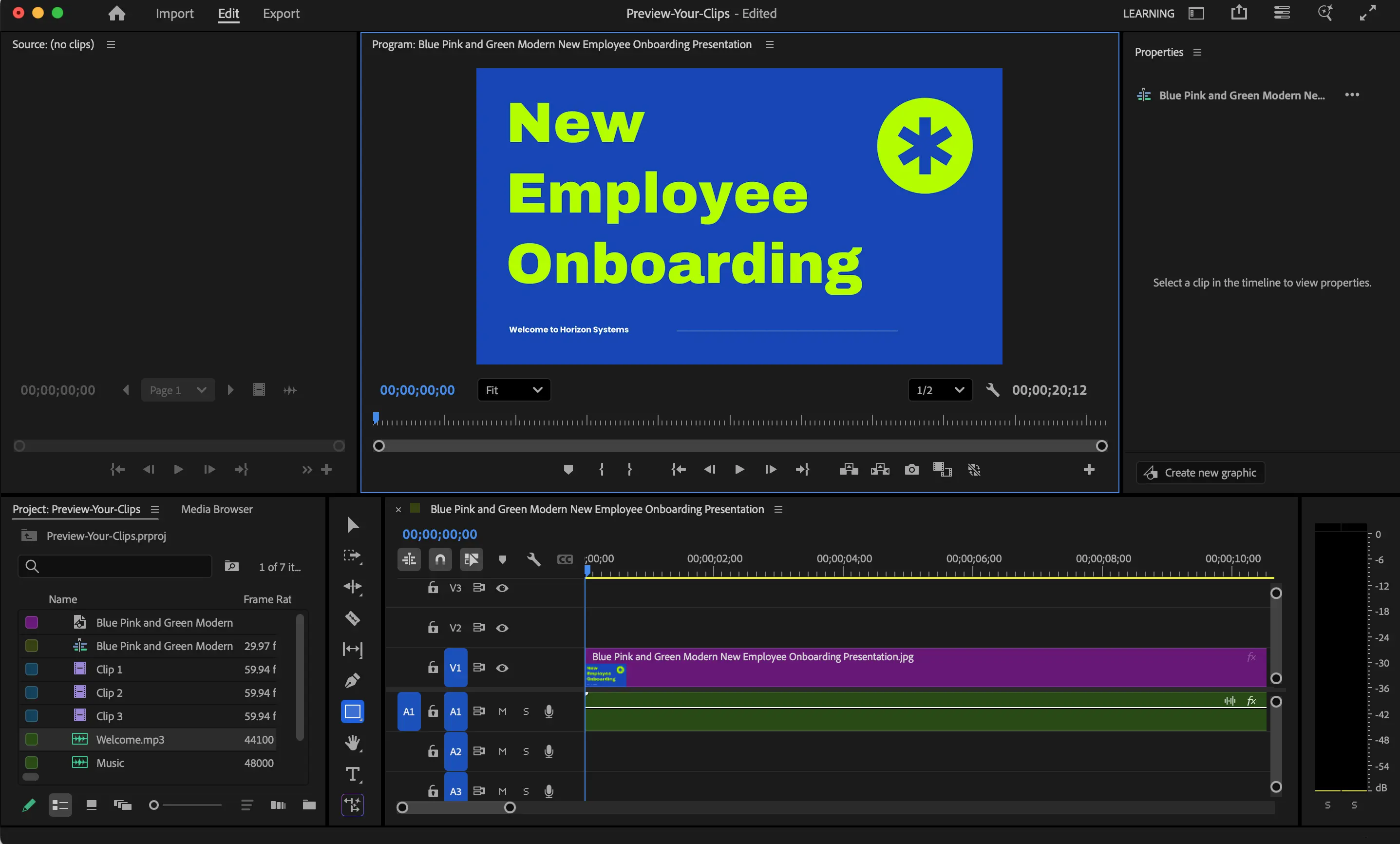Select the Track Select Forward tool

click(x=352, y=556)
